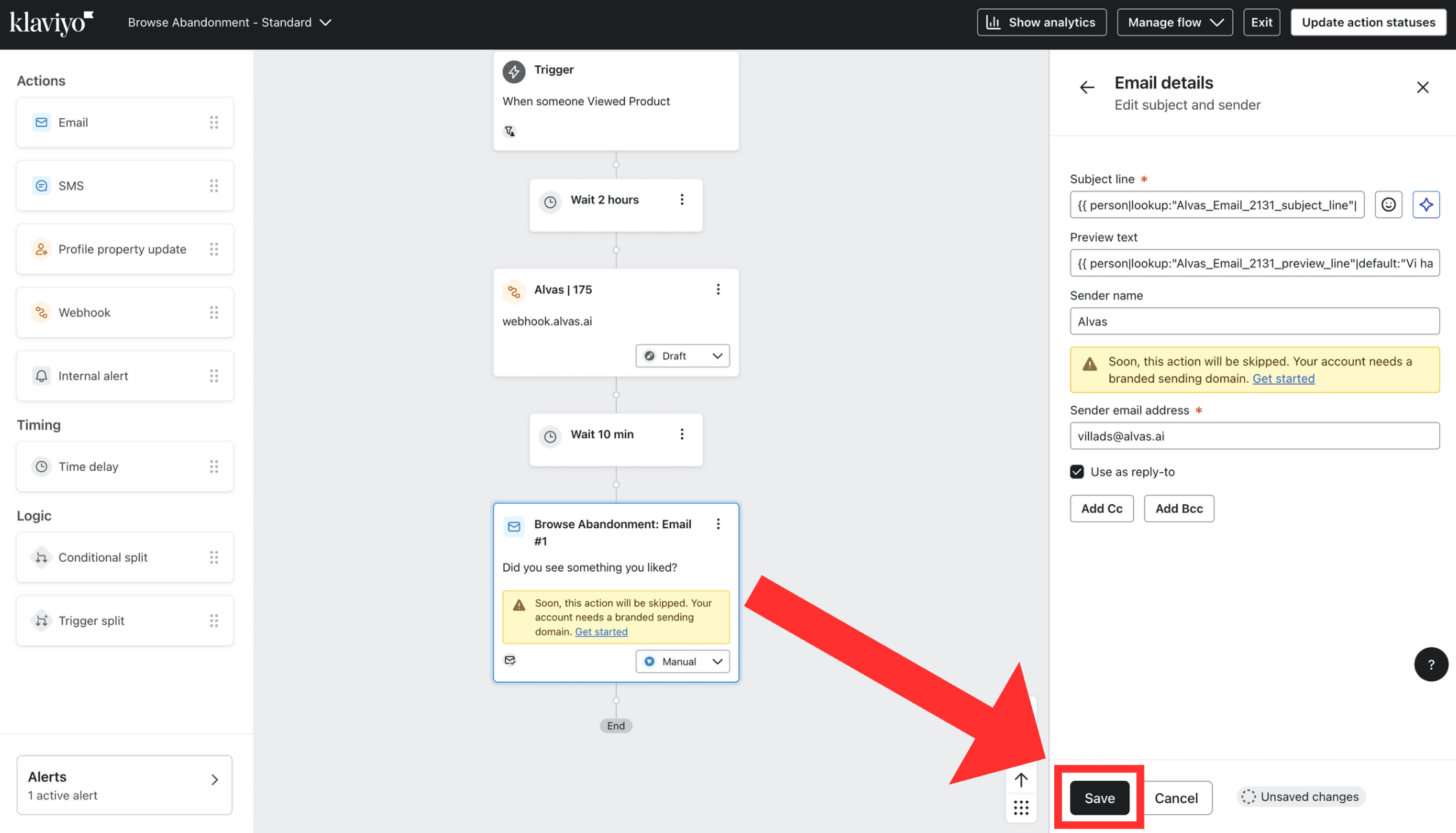Click the Cancel button
The height and width of the screenshot is (833, 1456).
click(x=1176, y=798)
